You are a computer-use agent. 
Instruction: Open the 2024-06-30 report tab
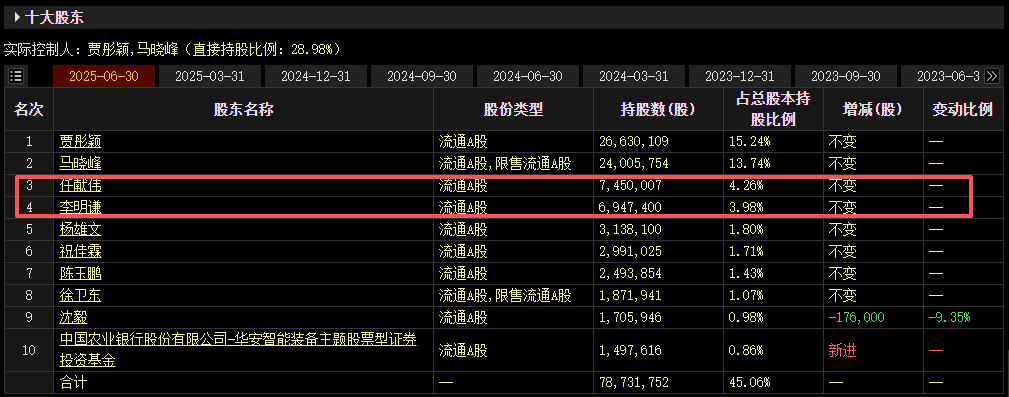pyautogui.click(x=528, y=76)
